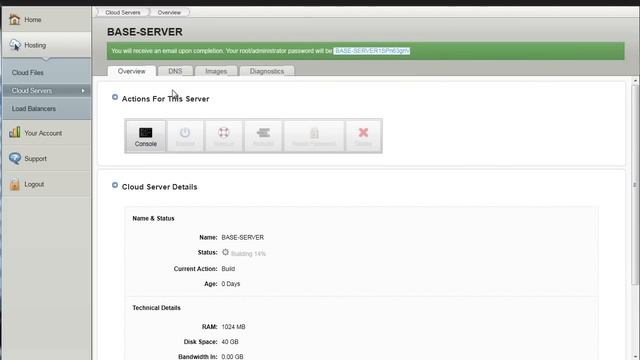This screenshot has width=640, height=360.
Task: Click the Age value 0 Days
Action: pyautogui.click(x=231, y=284)
